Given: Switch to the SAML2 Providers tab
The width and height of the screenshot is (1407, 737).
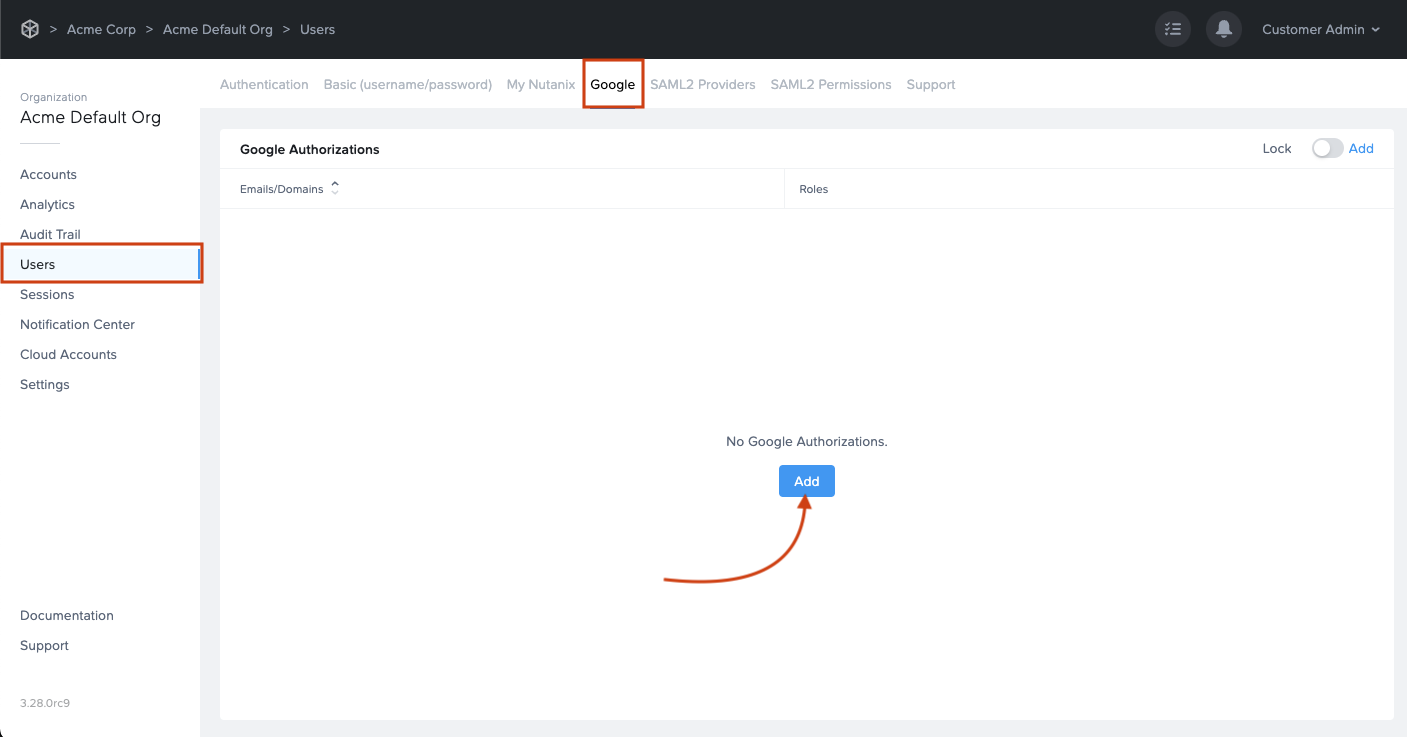Looking at the screenshot, I should [x=702, y=85].
